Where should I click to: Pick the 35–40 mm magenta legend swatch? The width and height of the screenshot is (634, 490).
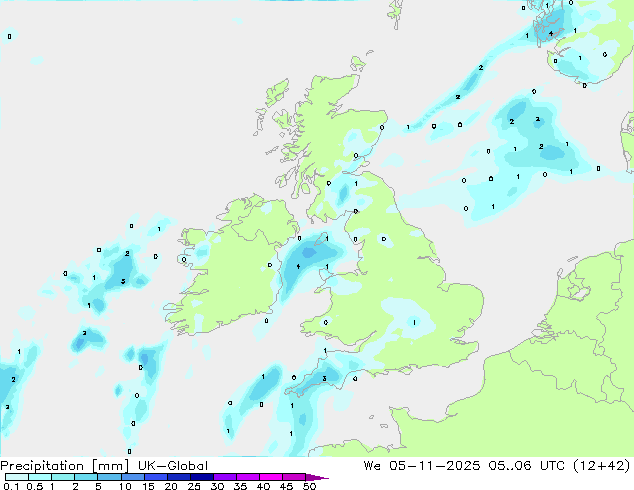click(247, 477)
